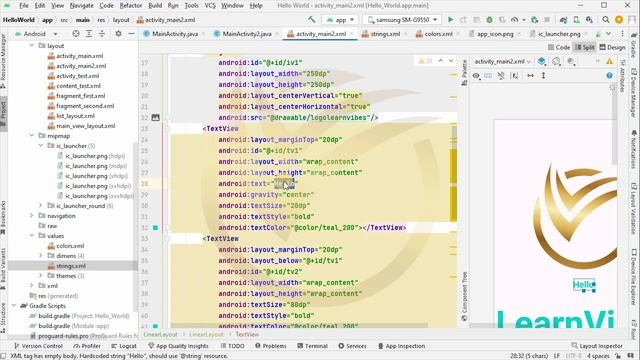Switch editor to Design view

coord(612,47)
